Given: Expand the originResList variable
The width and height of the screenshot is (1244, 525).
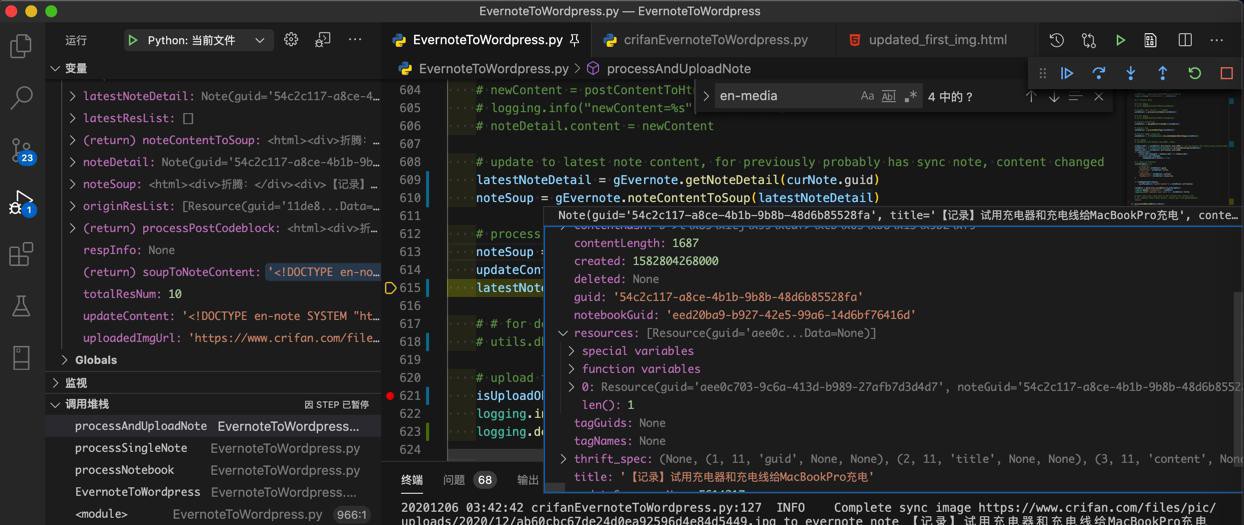Looking at the screenshot, I should 72,206.
